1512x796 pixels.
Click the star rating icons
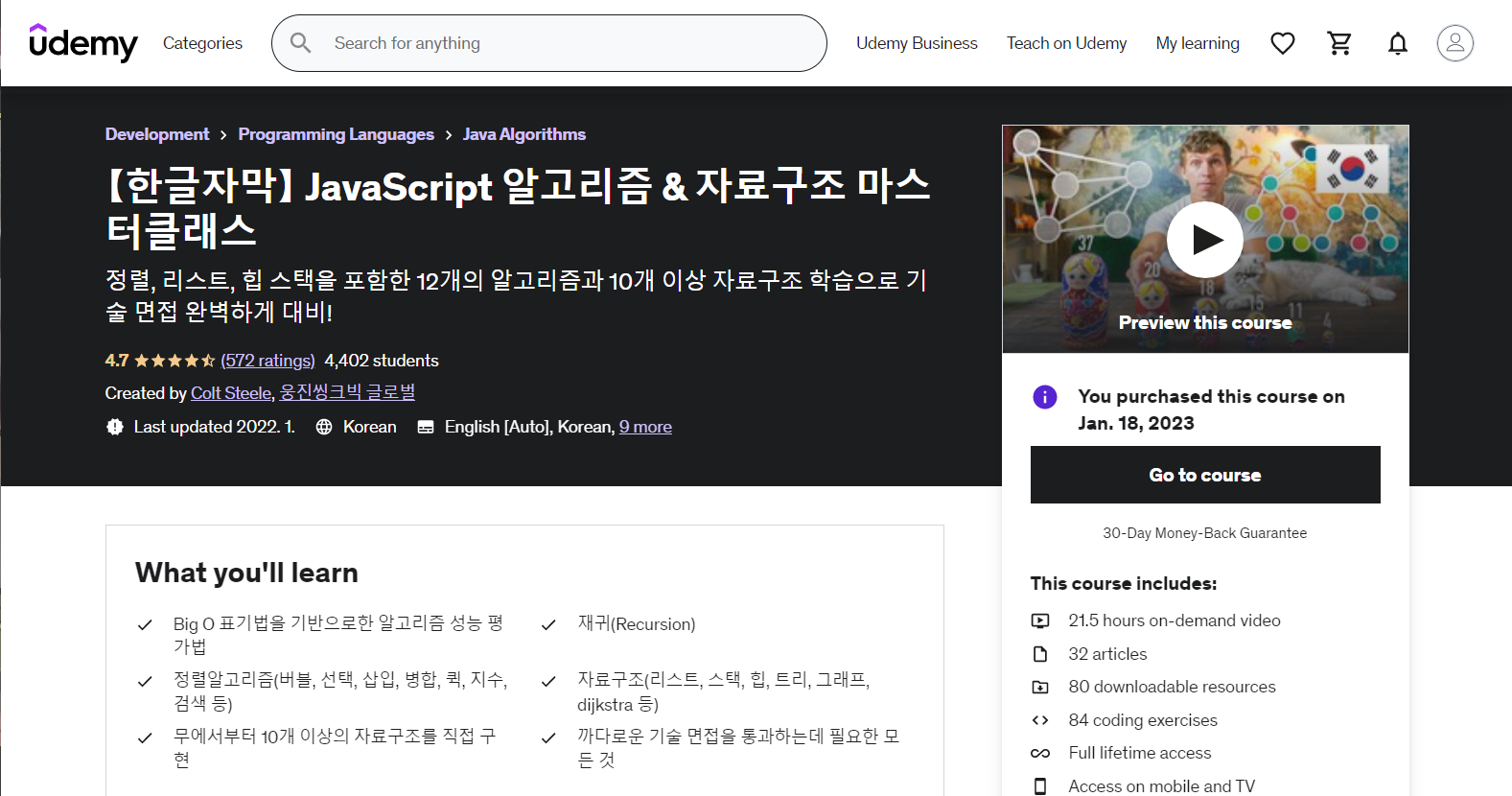click(174, 361)
